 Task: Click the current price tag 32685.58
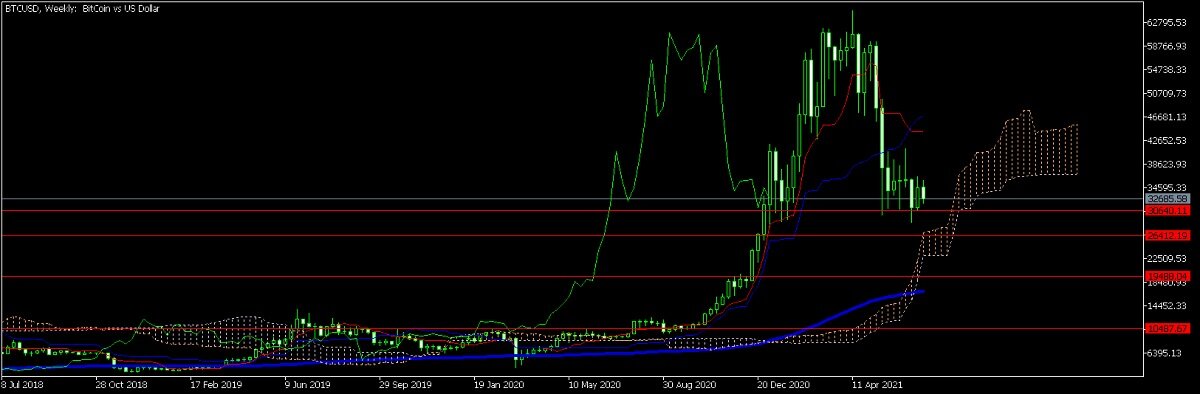[x=1168, y=199]
